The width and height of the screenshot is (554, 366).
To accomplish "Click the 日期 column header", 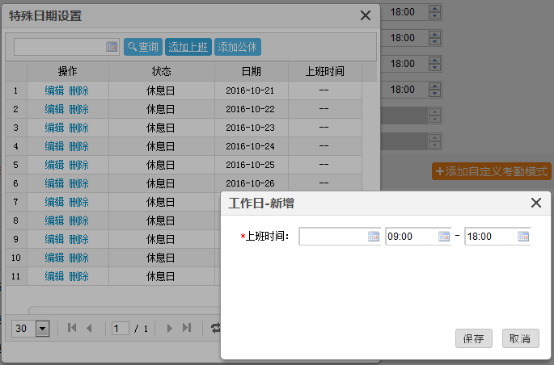I will 252,72.
